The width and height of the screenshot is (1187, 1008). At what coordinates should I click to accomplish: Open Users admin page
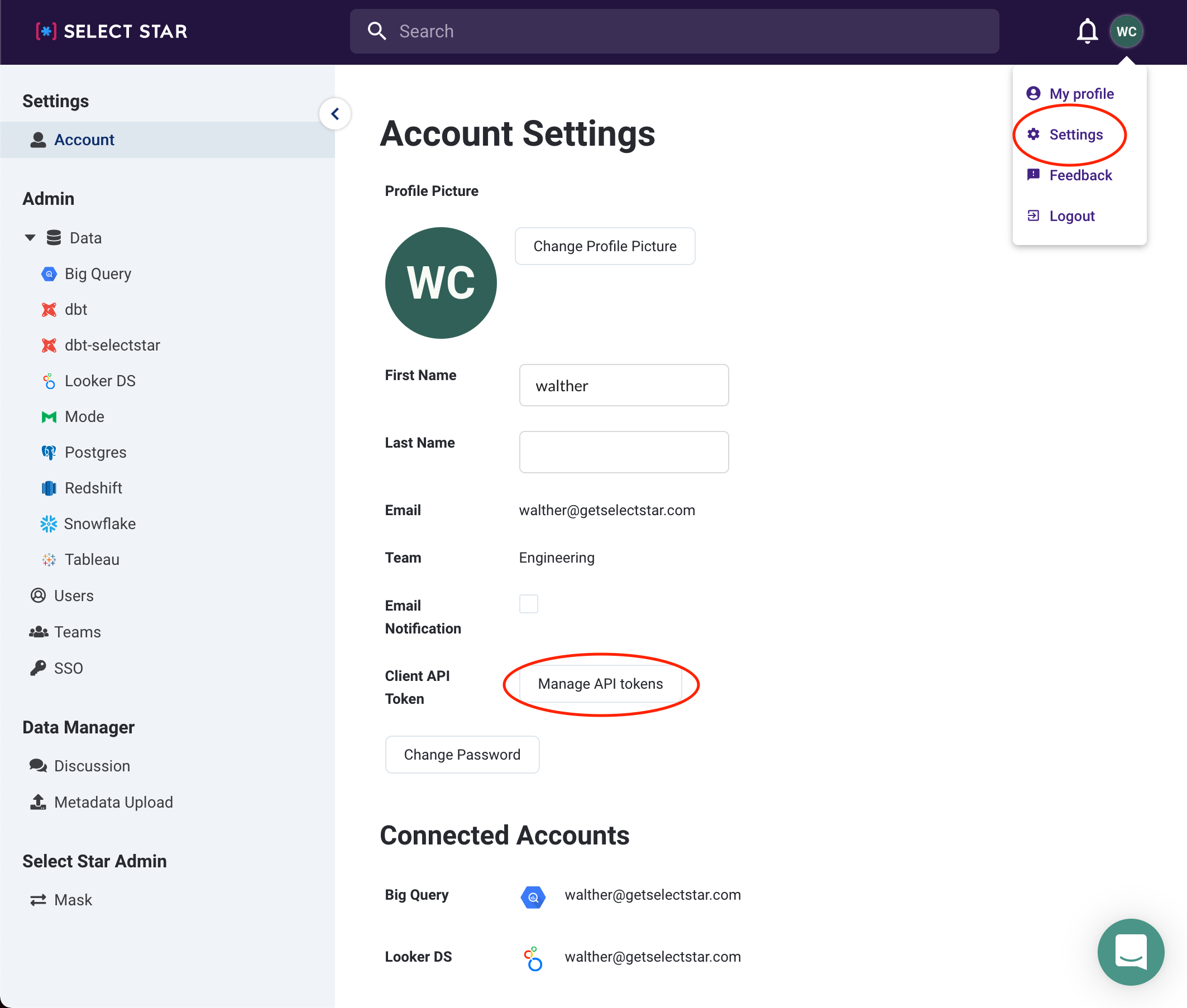click(x=74, y=596)
